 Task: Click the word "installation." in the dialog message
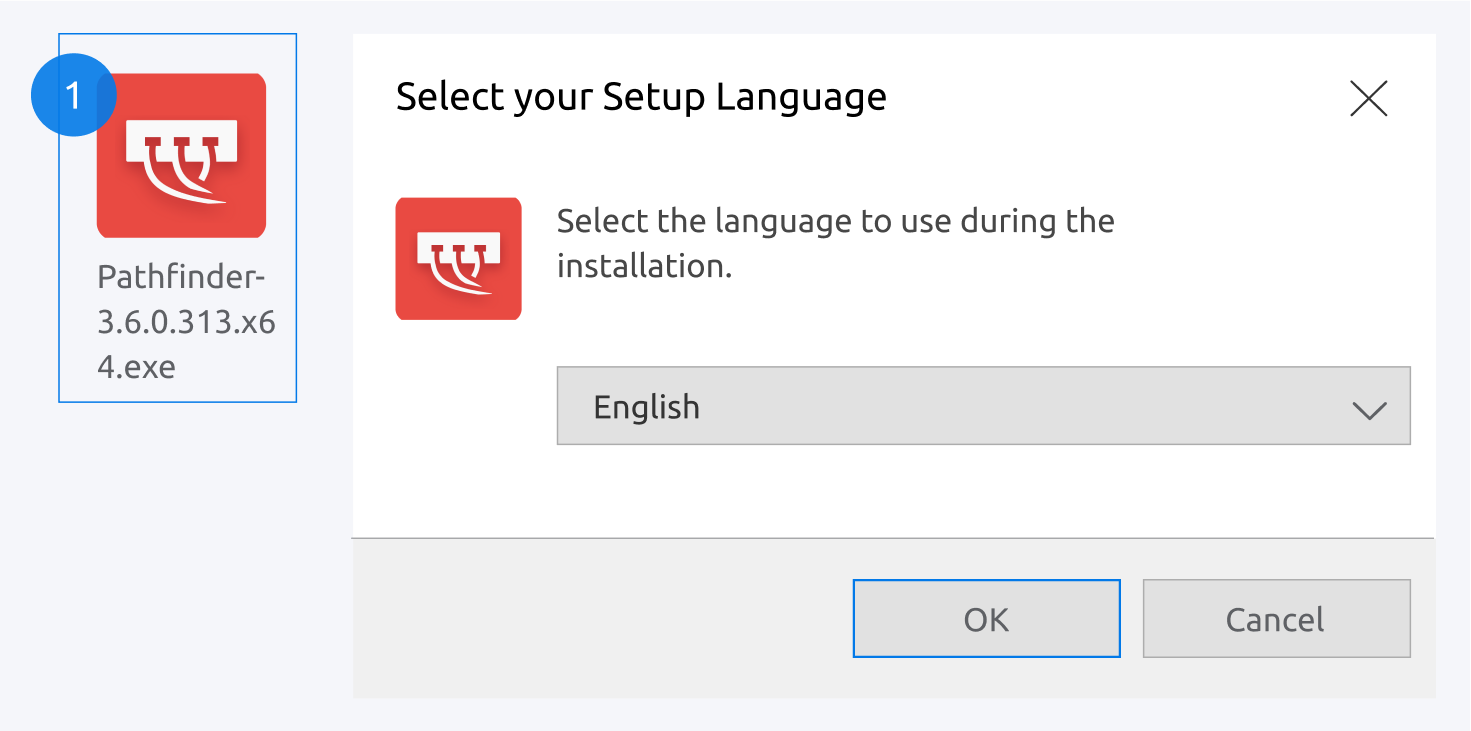644,266
